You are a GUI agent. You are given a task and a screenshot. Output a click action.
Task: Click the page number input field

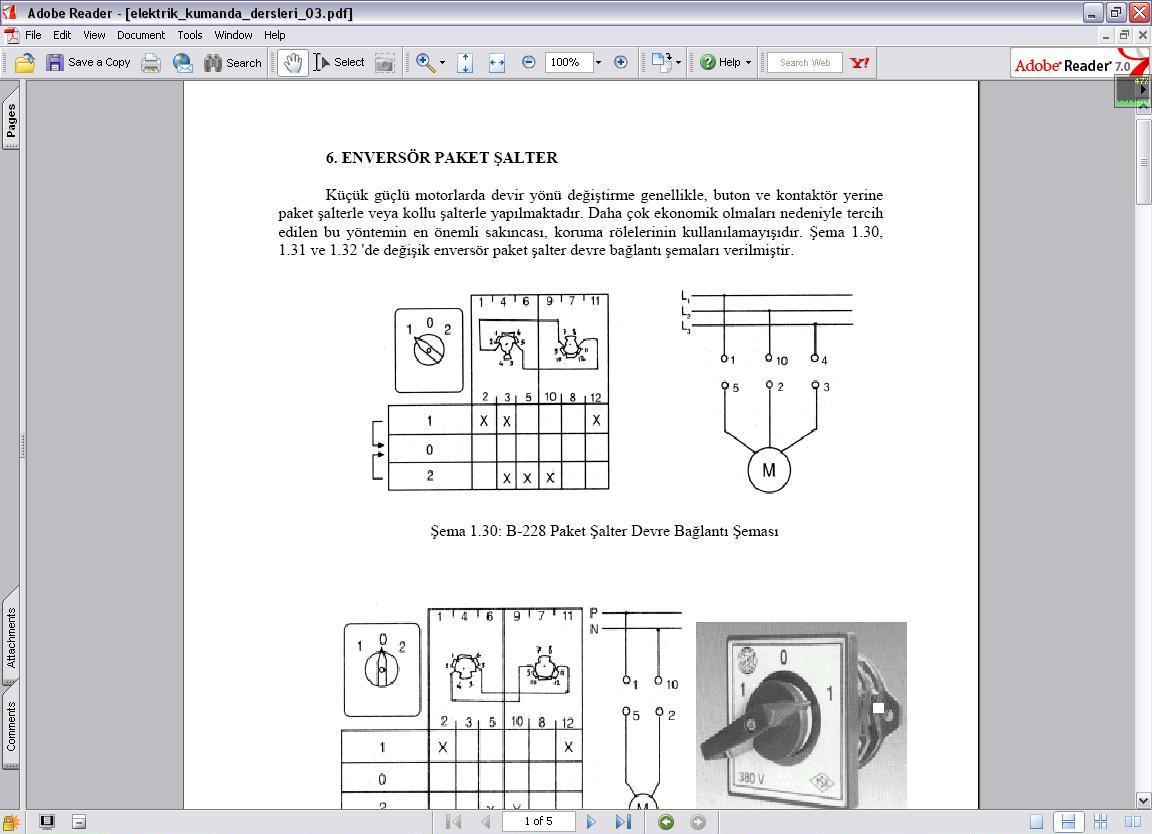pyautogui.click(x=538, y=821)
